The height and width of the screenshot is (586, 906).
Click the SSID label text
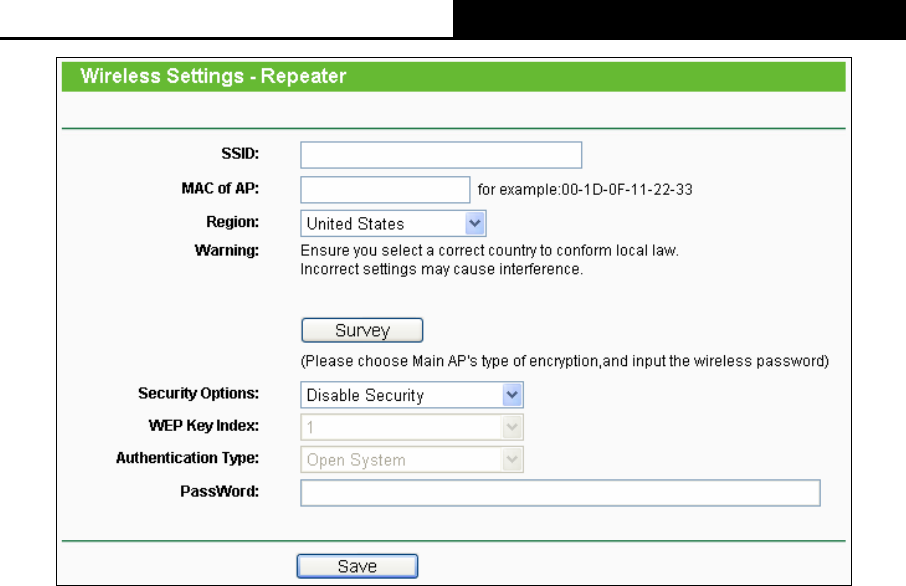(x=240, y=154)
